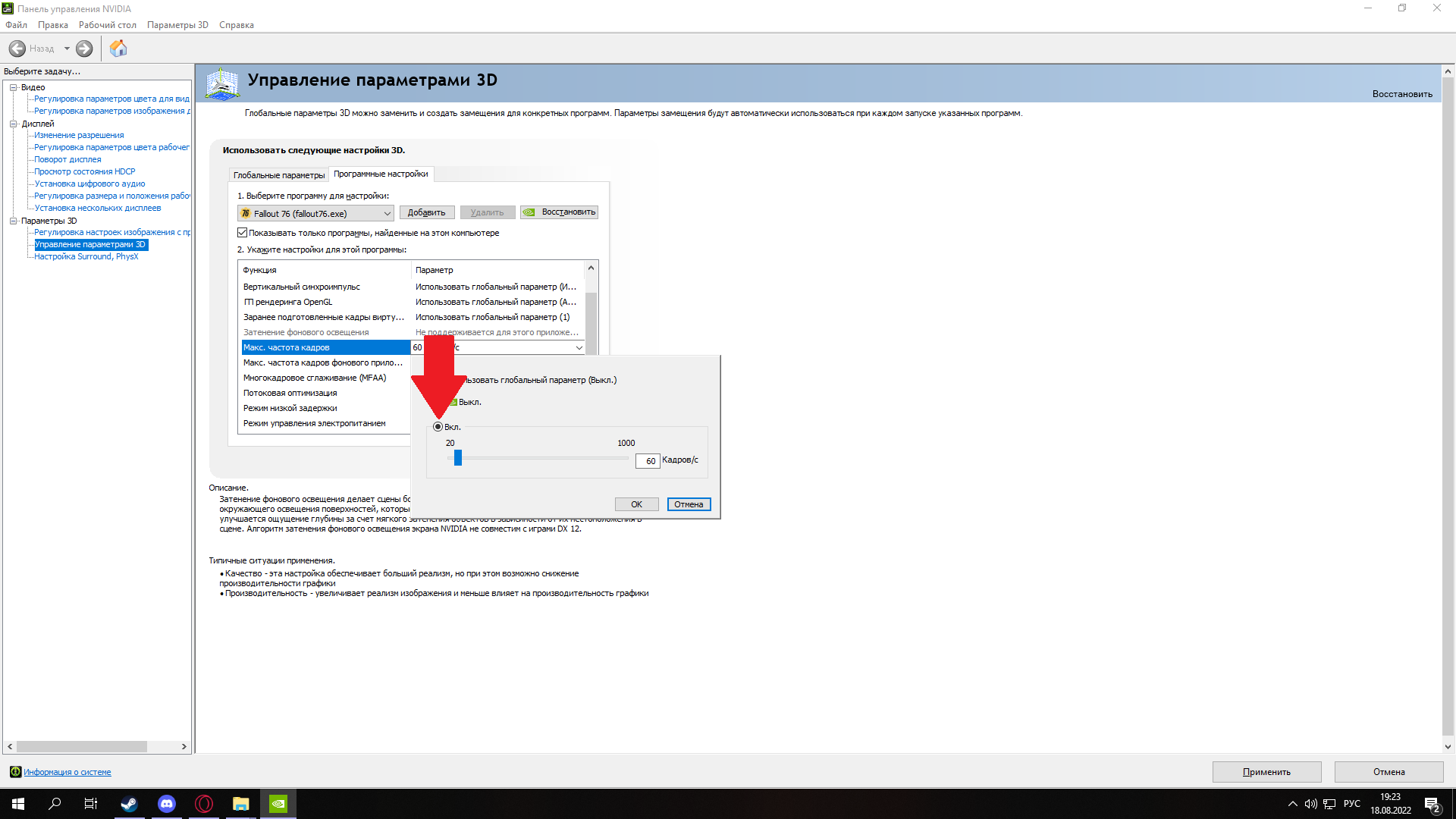
Task: Collapse the "Дисплей" tree section
Action: [13, 124]
